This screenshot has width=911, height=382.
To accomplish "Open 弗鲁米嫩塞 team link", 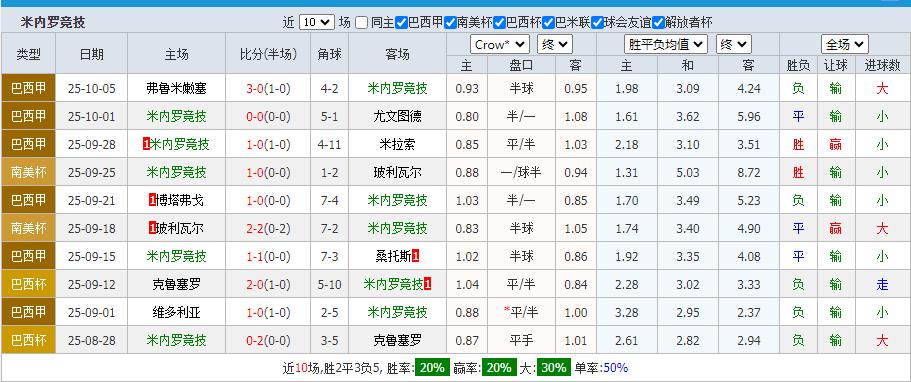I will 176,88.
